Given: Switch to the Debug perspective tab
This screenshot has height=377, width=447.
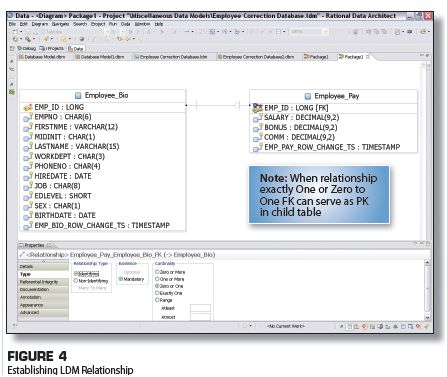Looking at the screenshot, I should click(26, 48).
